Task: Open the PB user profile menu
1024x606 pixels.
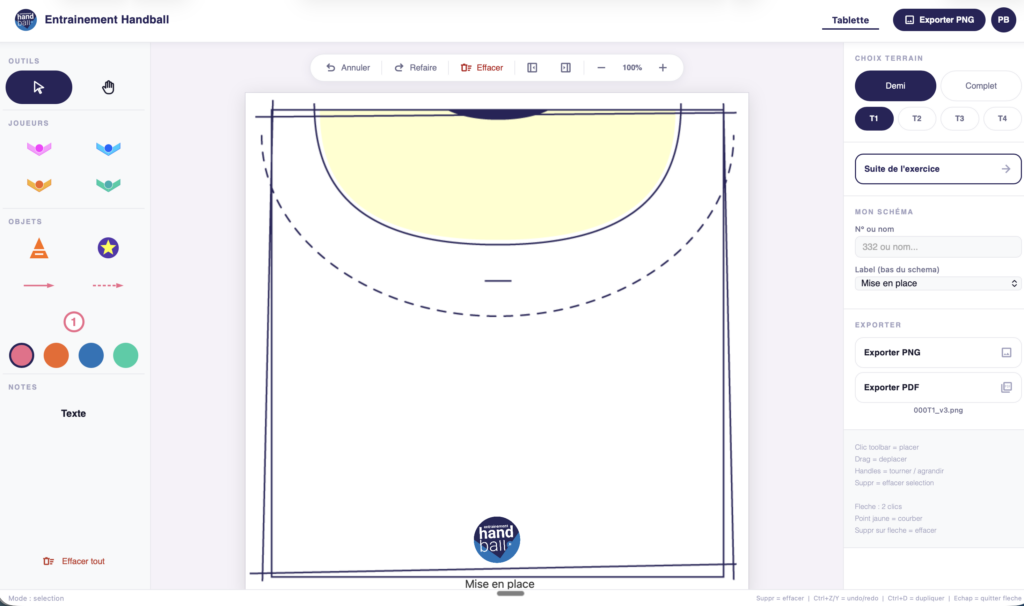Action: pyautogui.click(x=1003, y=19)
